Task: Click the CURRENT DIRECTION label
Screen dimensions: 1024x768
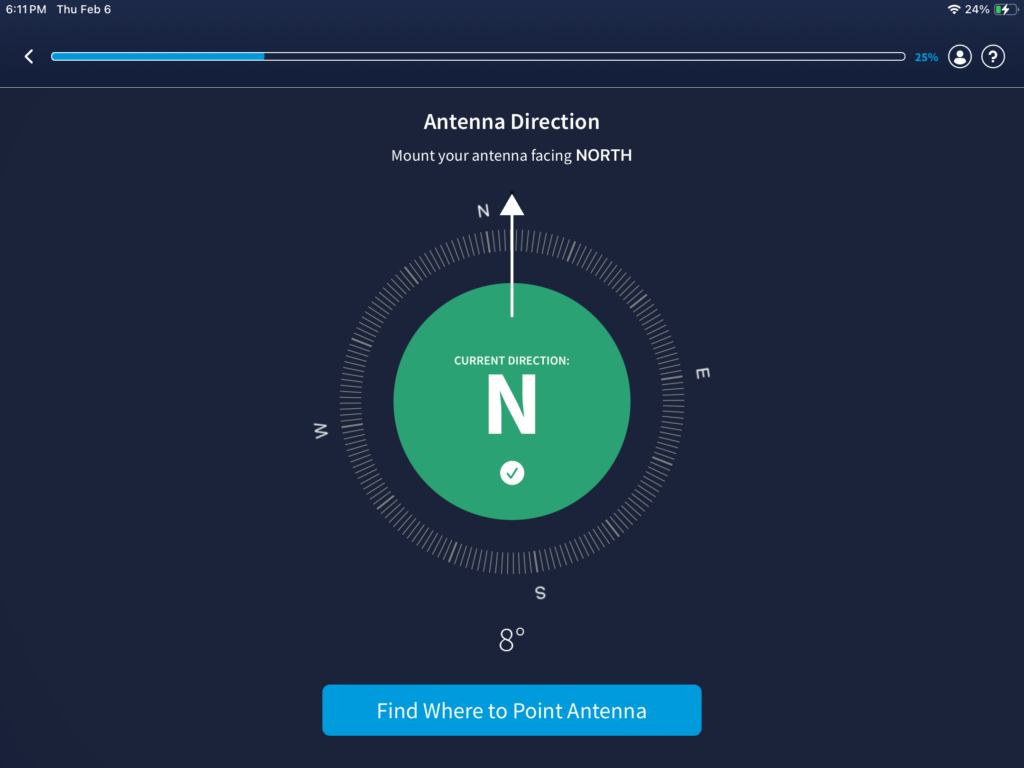Action: [512, 361]
